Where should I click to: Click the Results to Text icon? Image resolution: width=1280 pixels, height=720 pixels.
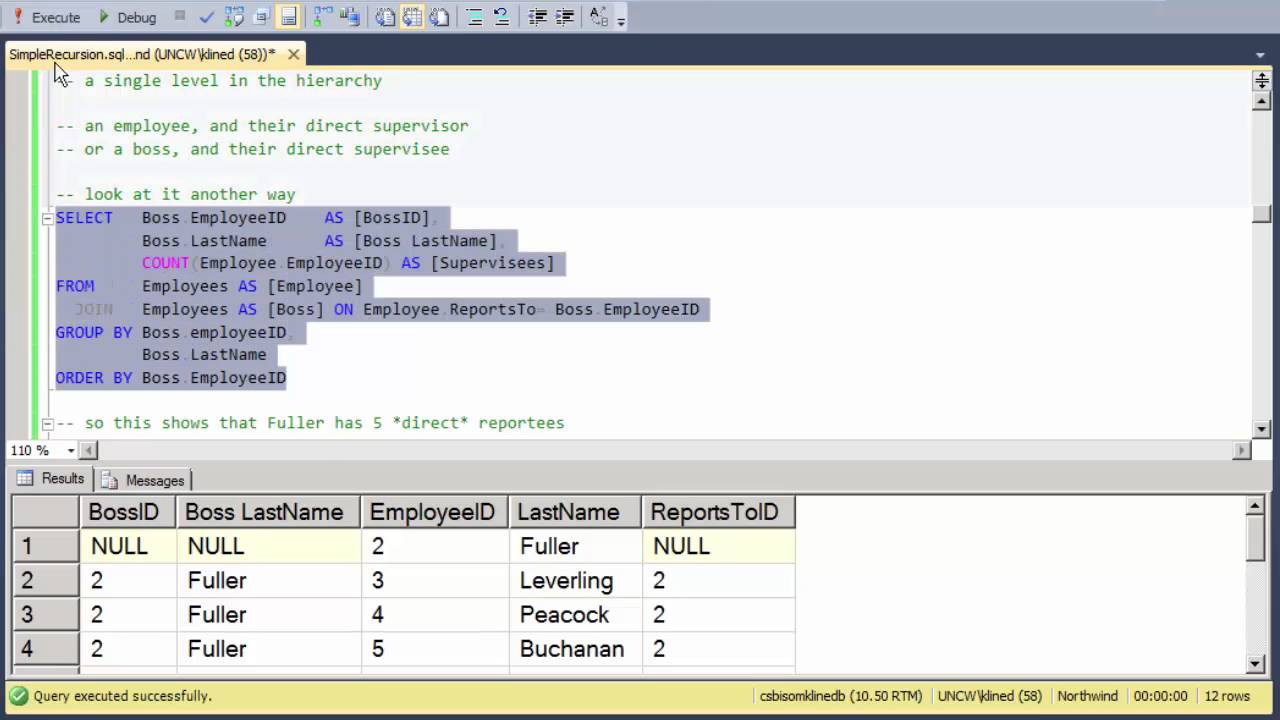(385, 17)
